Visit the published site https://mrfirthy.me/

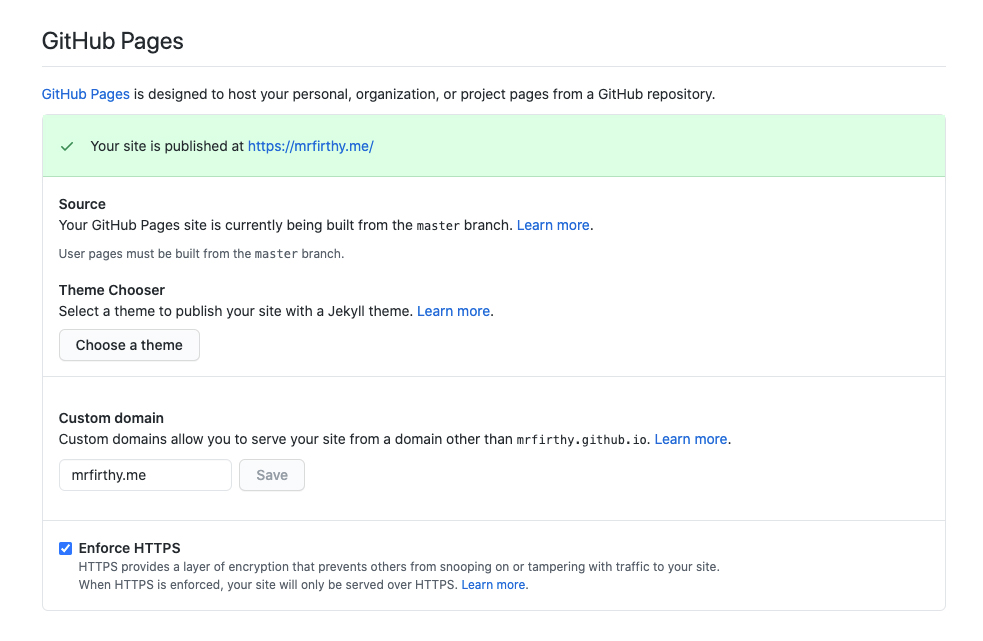pos(310,146)
